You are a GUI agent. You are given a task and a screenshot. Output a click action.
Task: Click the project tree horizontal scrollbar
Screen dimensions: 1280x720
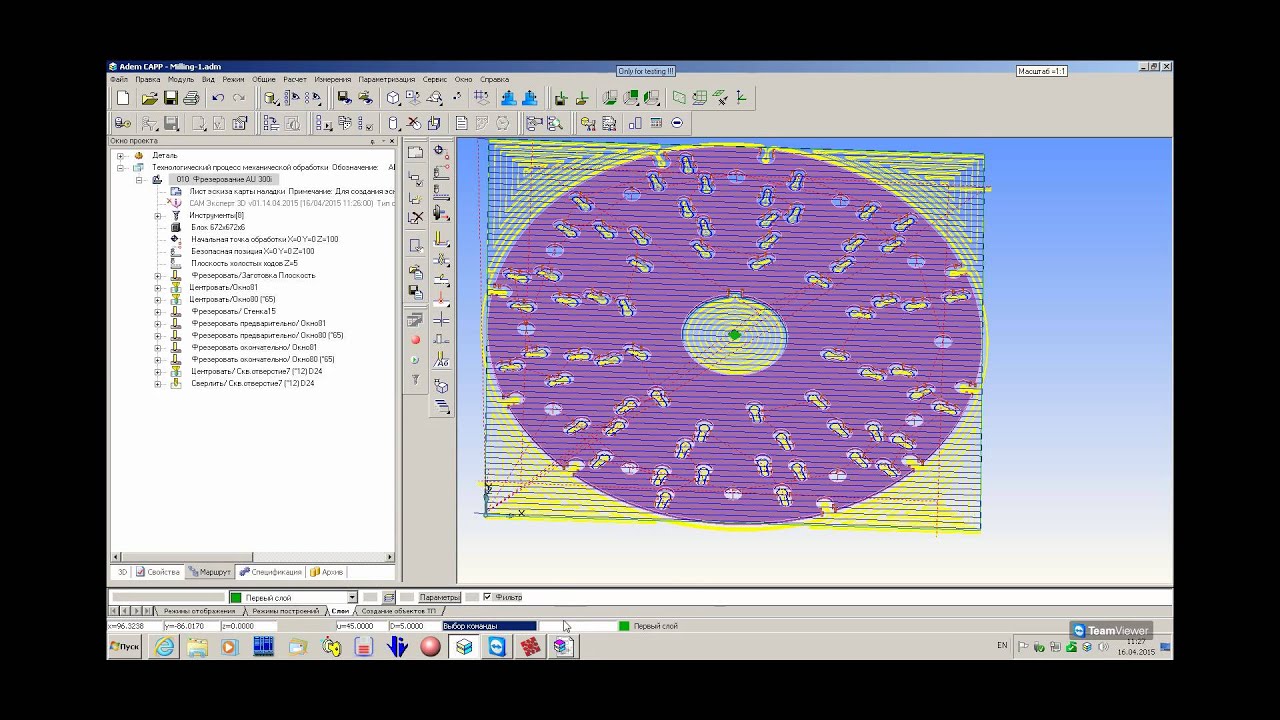(x=251, y=557)
